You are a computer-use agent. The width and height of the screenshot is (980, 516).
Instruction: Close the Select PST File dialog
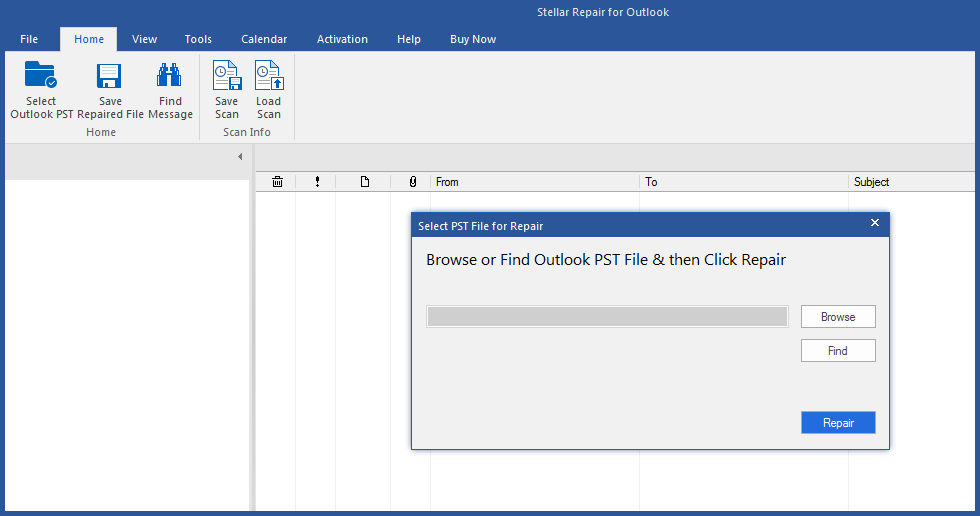pos(875,223)
